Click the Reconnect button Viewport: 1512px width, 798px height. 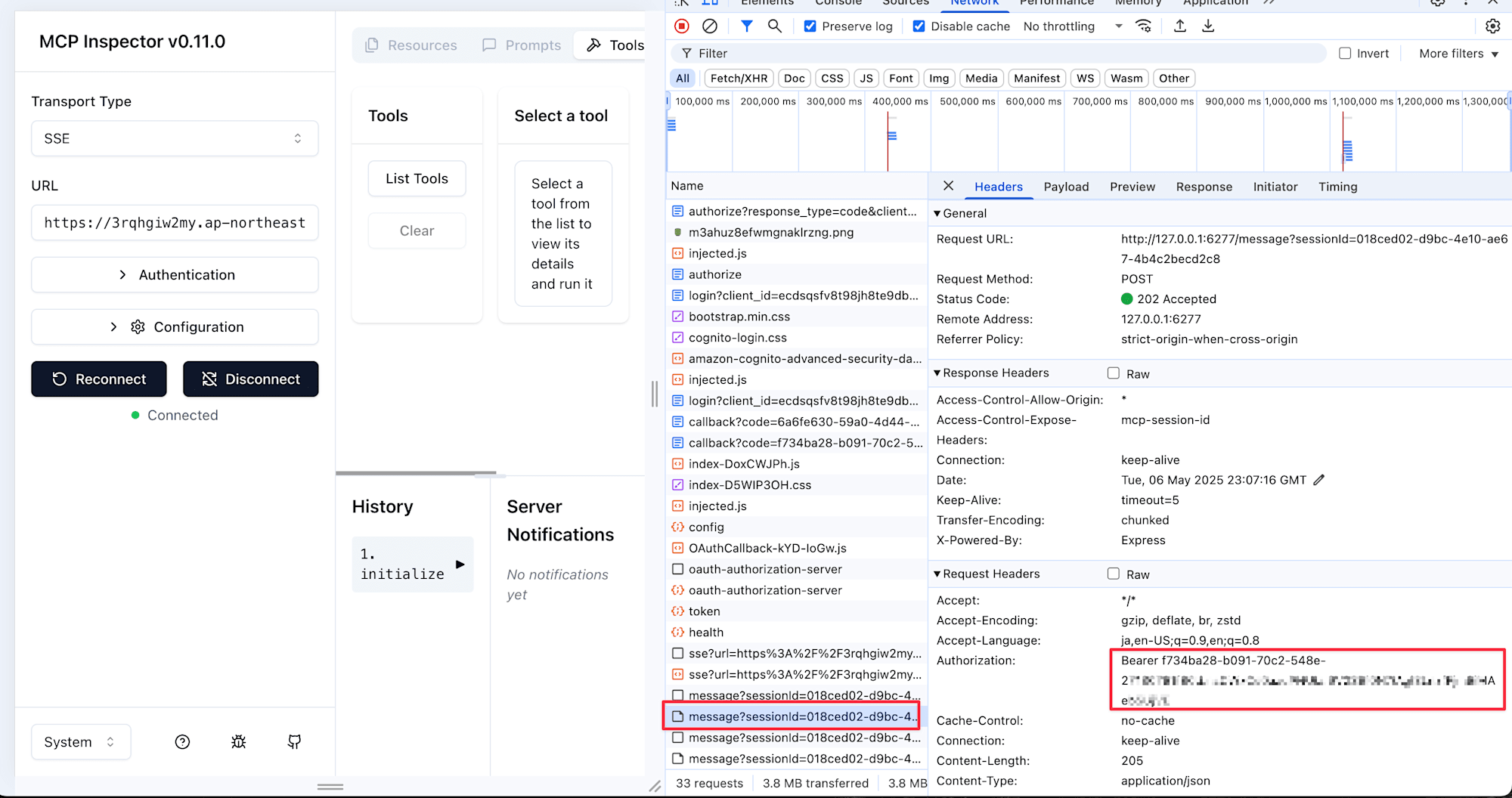click(x=99, y=379)
